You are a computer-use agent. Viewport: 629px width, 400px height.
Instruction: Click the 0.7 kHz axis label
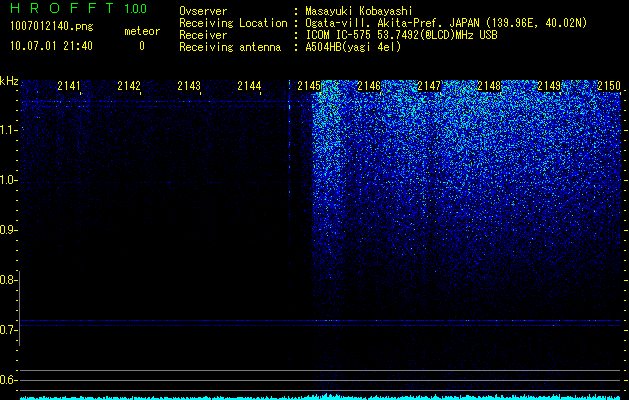pos(7,330)
